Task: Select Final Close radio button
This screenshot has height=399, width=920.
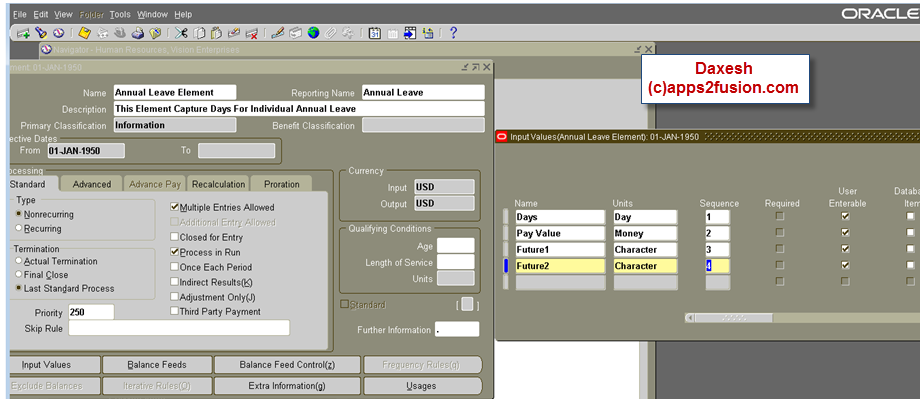Action: [19, 274]
